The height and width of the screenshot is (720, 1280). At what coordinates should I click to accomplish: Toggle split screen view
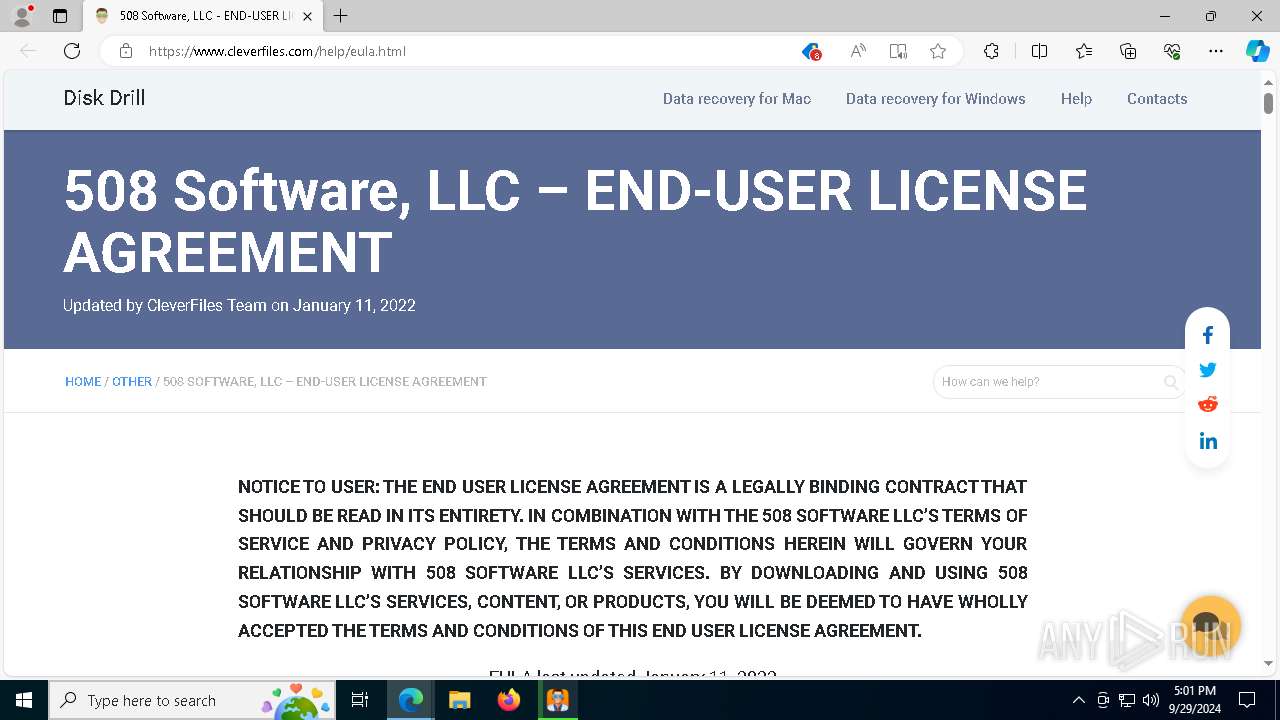click(x=1039, y=51)
